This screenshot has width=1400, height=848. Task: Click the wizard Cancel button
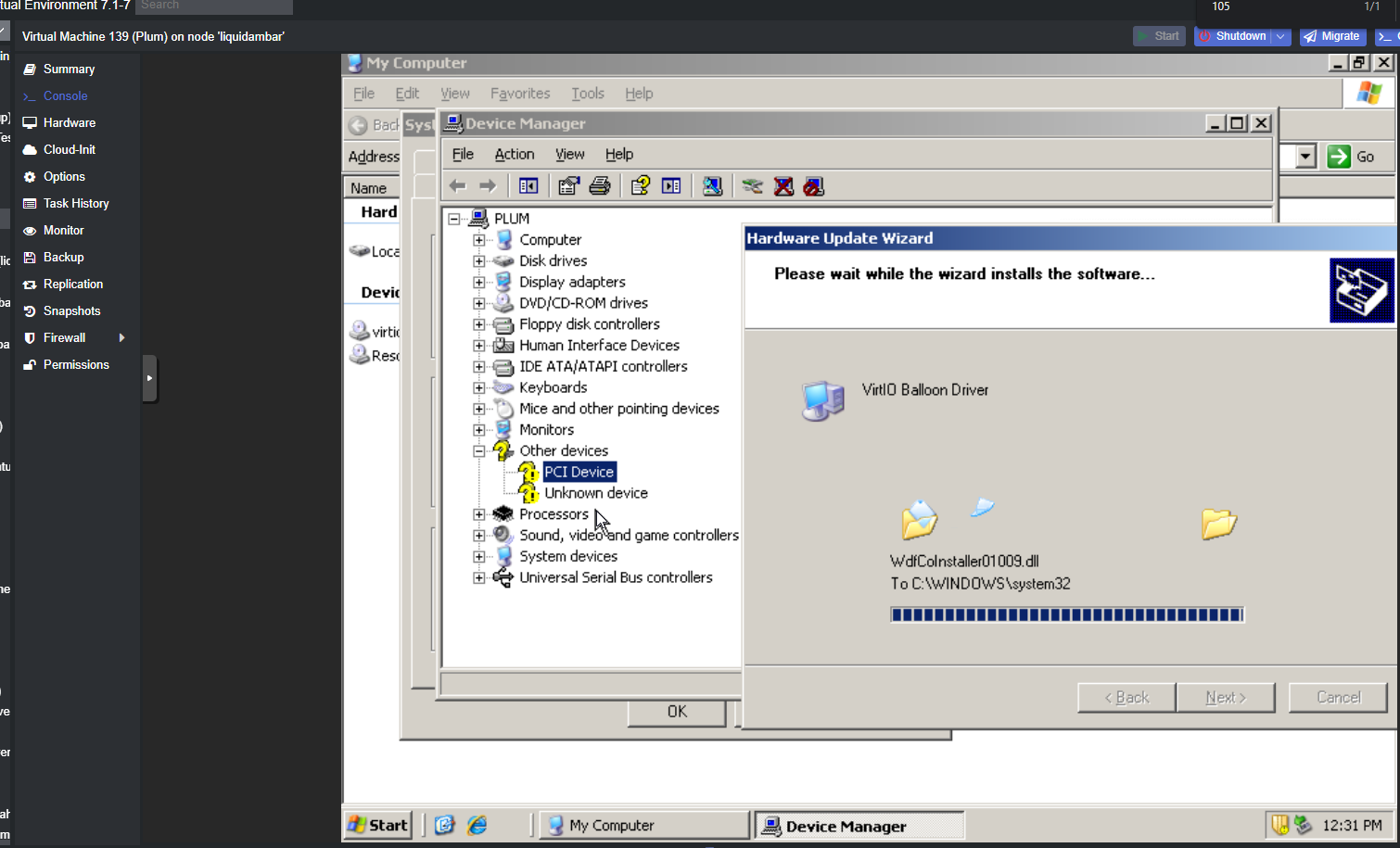click(x=1338, y=698)
